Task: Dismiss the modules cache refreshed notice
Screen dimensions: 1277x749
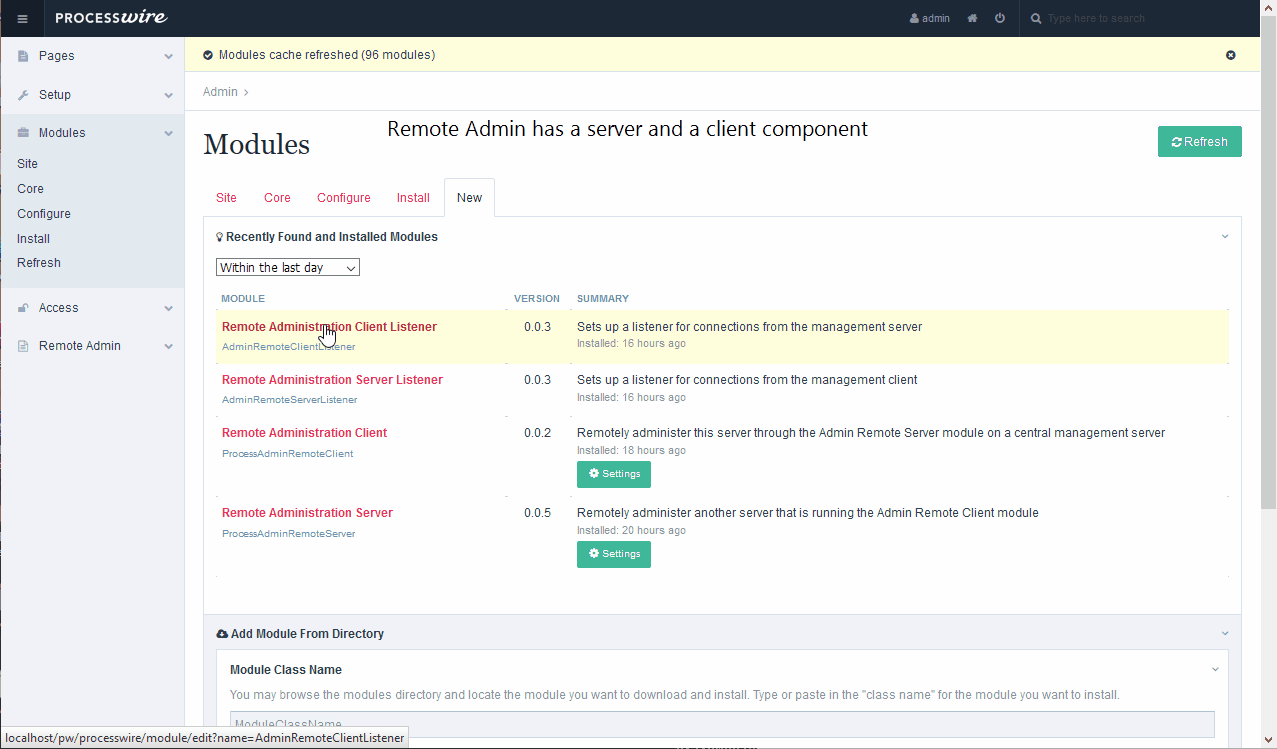Action: point(1231,55)
